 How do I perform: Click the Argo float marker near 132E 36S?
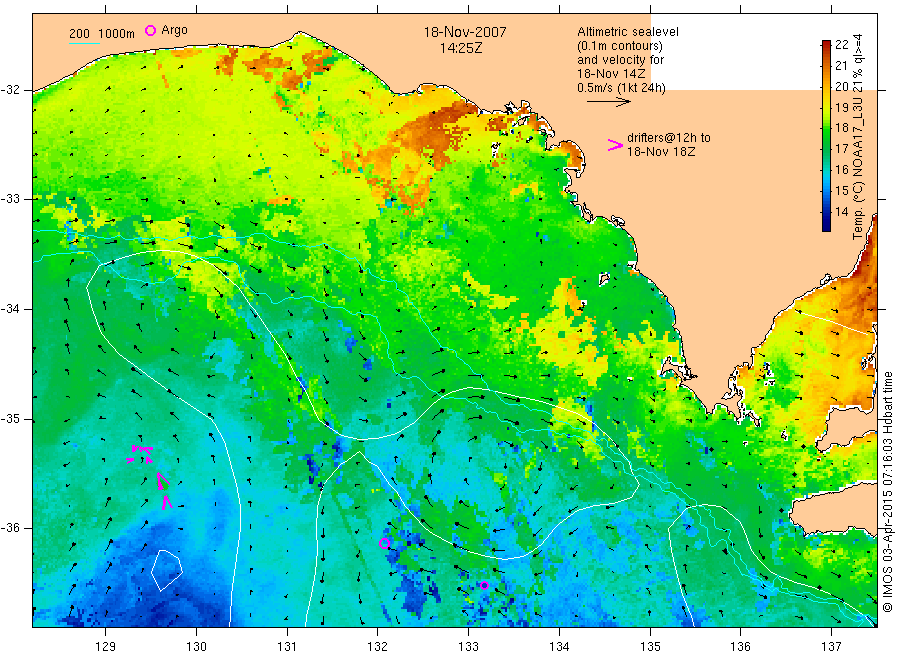385,543
